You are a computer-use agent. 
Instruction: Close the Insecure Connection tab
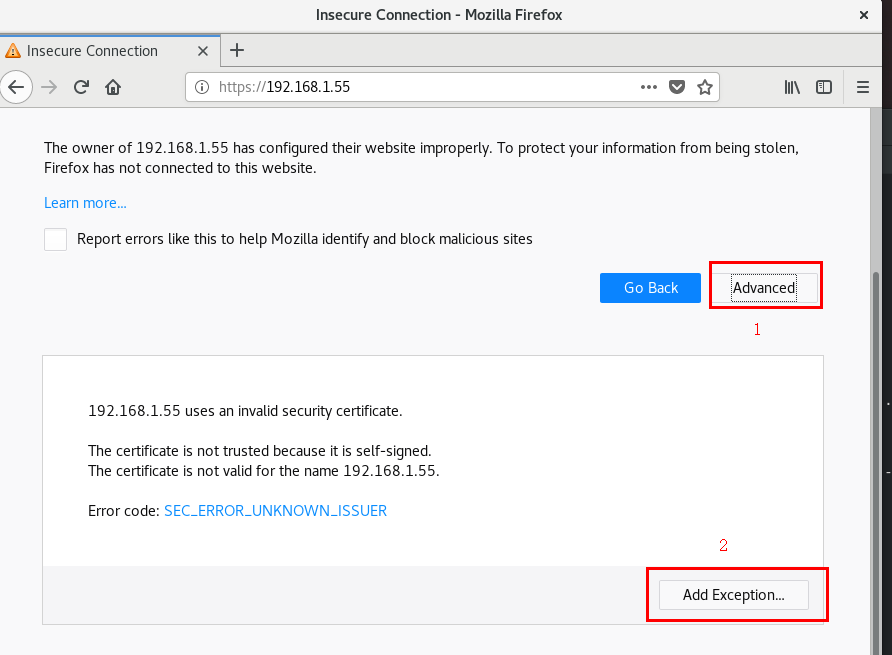coord(203,51)
